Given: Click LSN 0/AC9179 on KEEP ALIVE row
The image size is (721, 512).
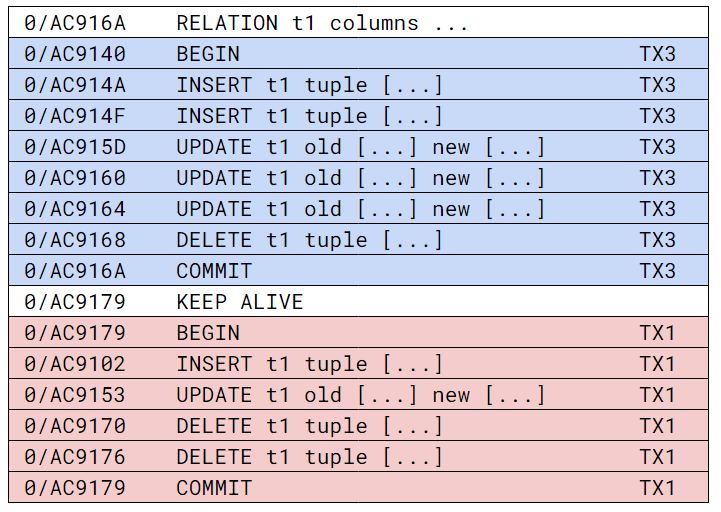Looking at the screenshot, I should pyautogui.click(x=75, y=302).
